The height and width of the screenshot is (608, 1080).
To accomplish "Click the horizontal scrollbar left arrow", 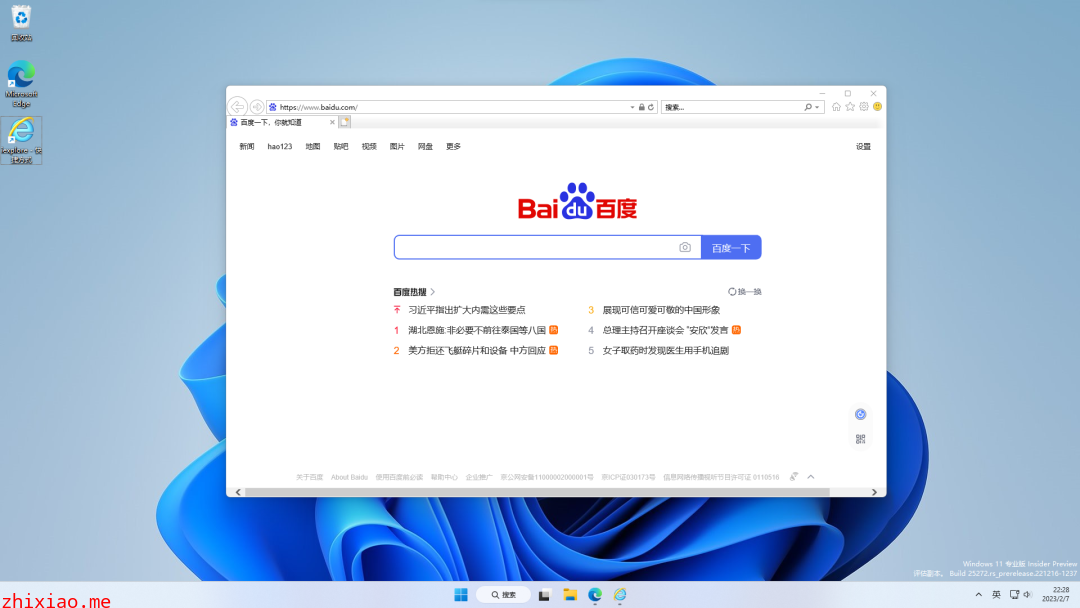I will [238, 492].
